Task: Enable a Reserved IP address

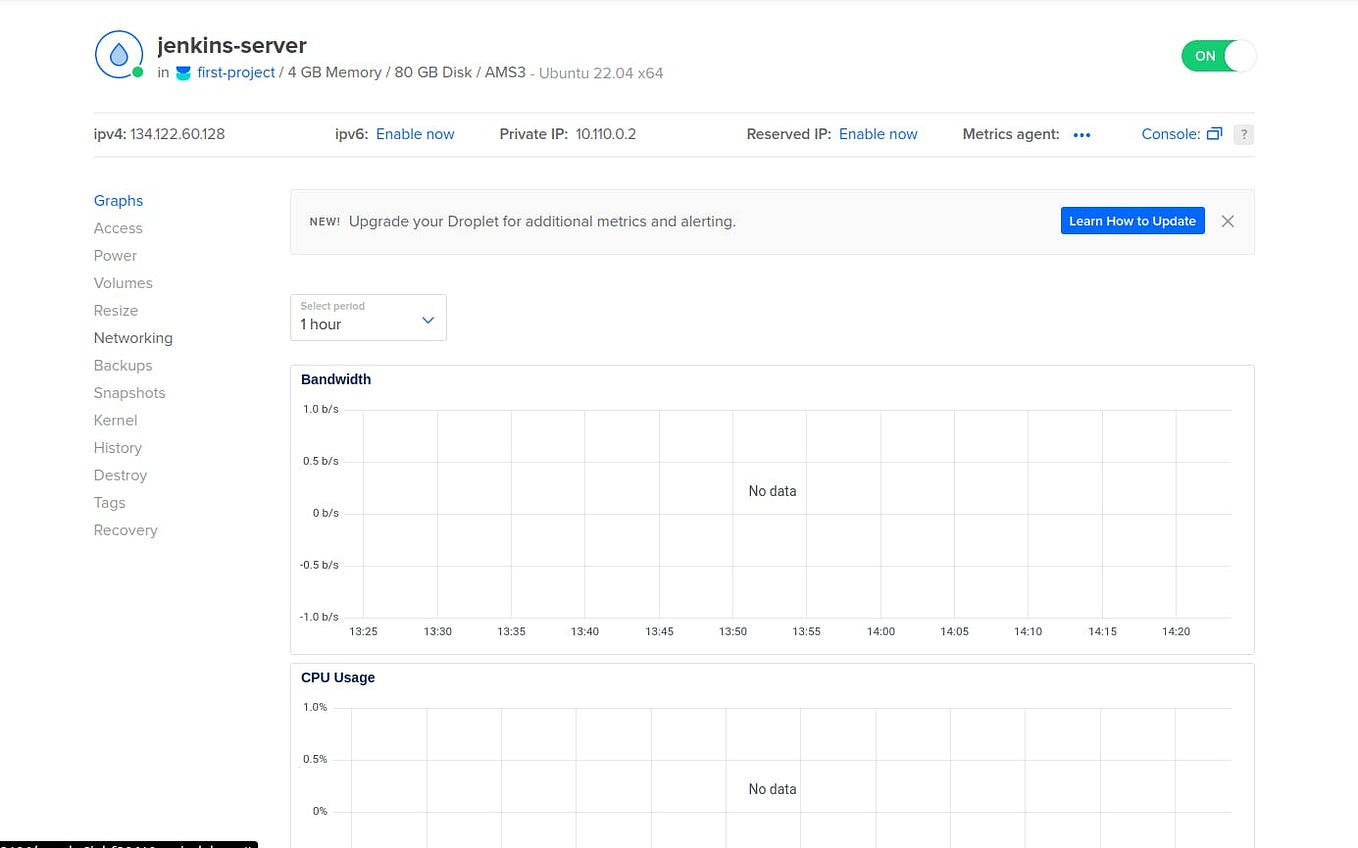Action: click(x=878, y=133)
